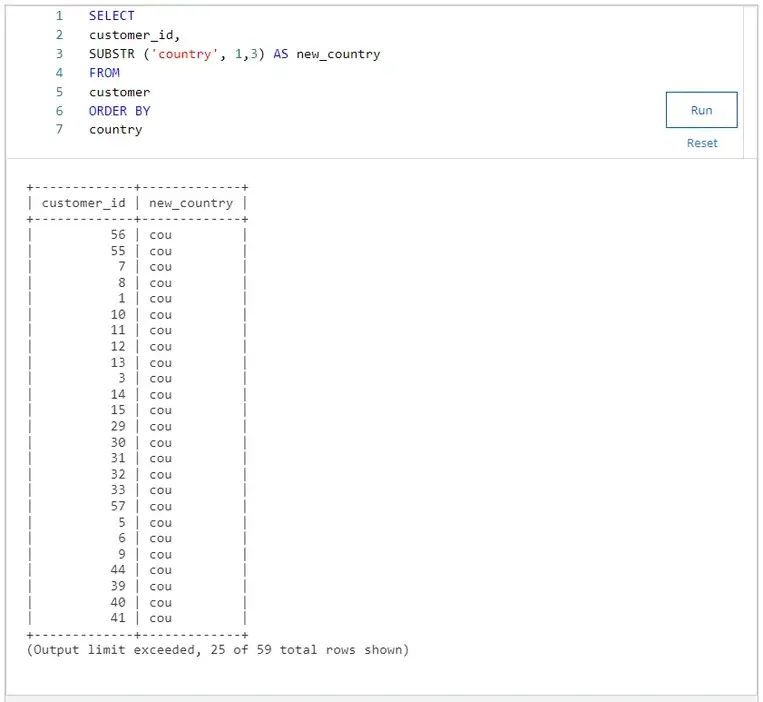Select customer_id value 13 in results

click(118, 362)
